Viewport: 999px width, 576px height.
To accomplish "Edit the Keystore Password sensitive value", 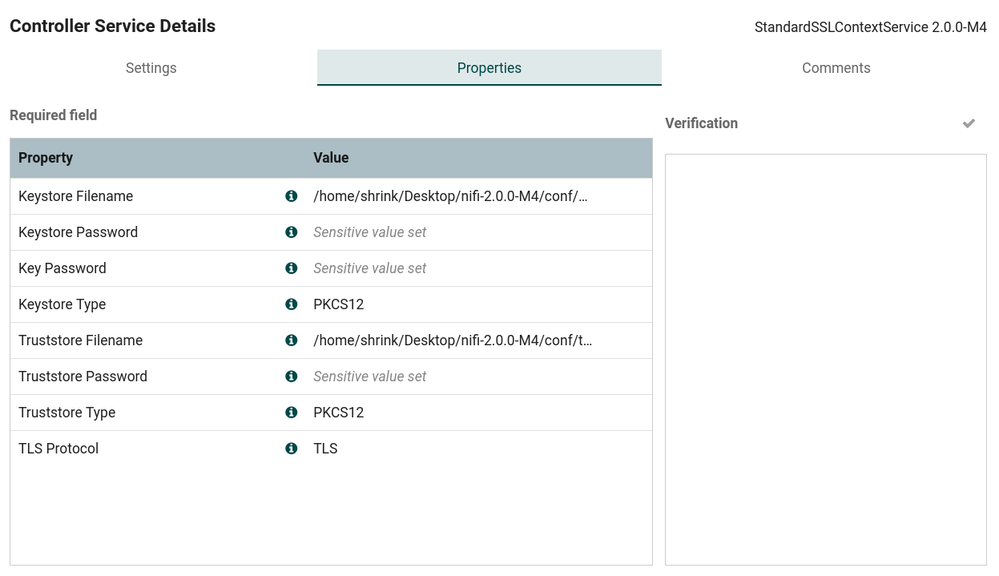I will point(370,232).
